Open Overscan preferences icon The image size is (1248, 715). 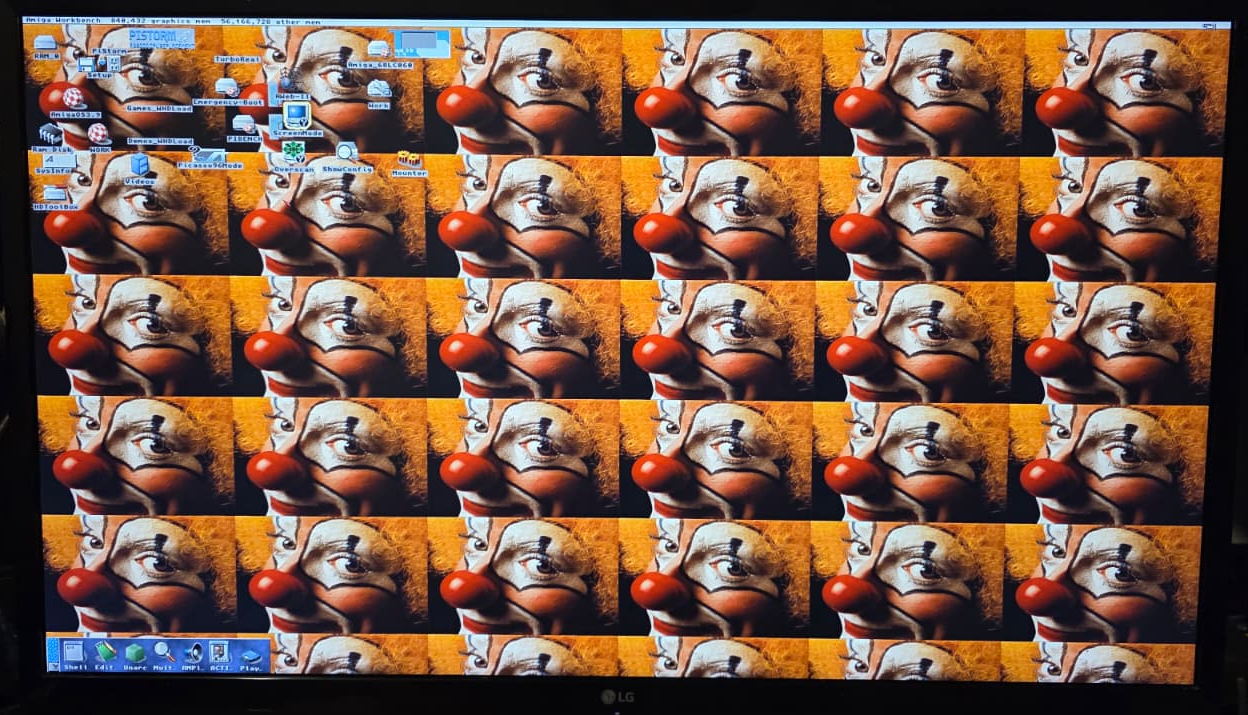293,152
